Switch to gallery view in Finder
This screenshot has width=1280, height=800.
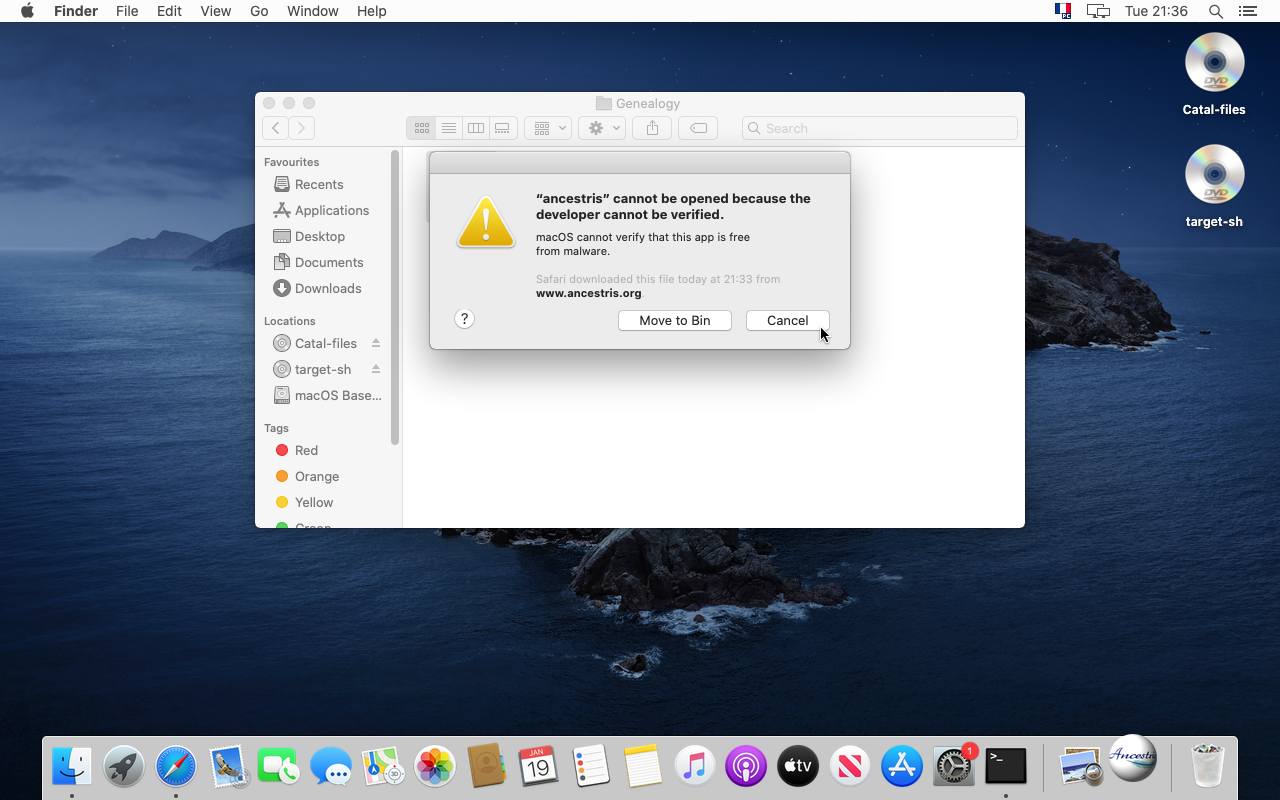(x=503, y=128)
